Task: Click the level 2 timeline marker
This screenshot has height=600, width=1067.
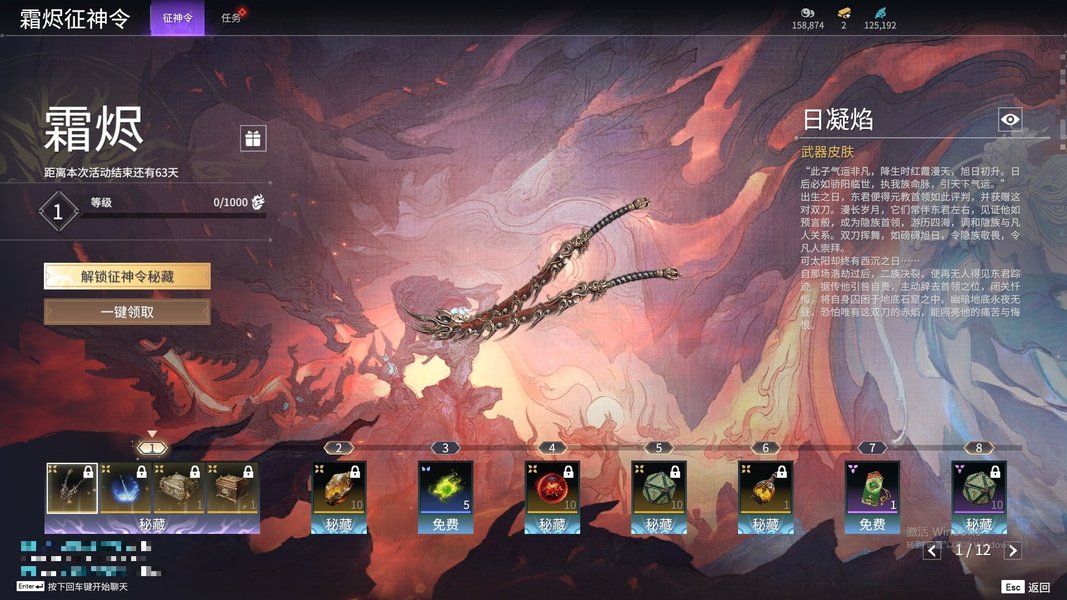Action: (339, 448)
